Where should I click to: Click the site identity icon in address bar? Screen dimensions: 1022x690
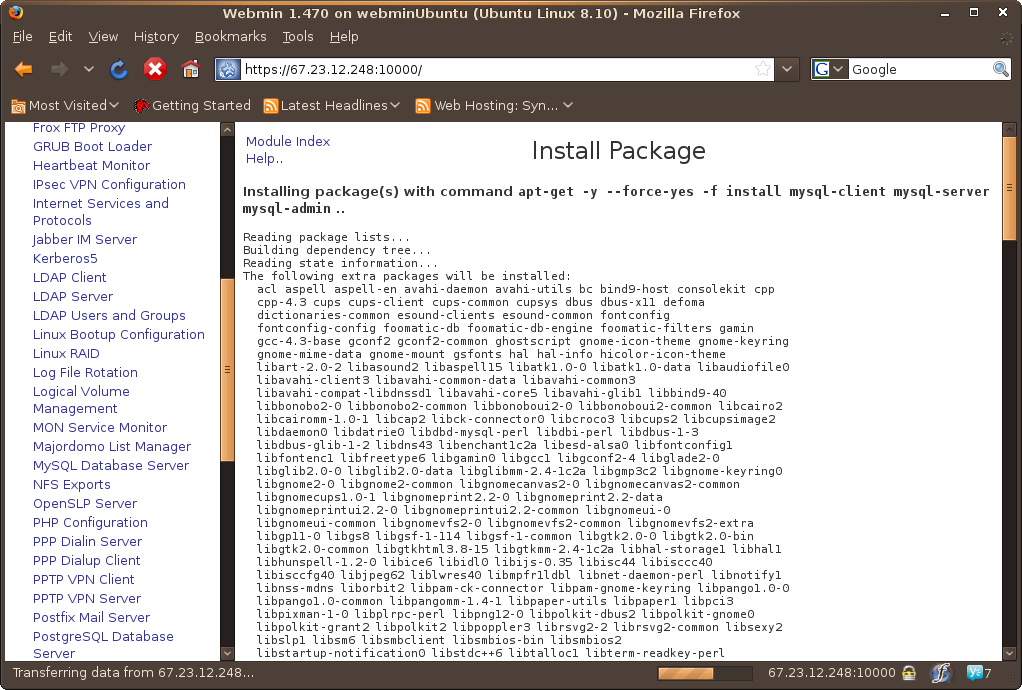[229, 69]
